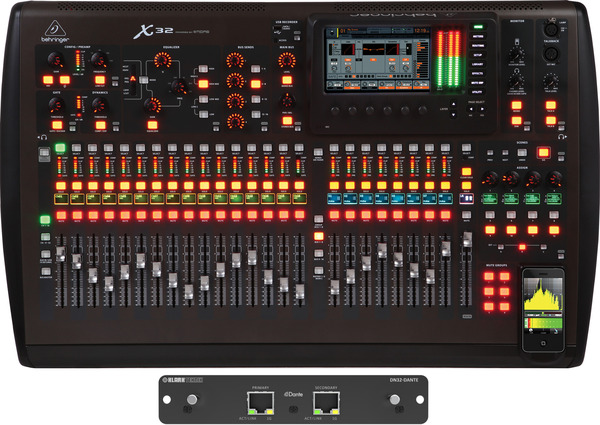Image resolution: width=600 pixels, height=425 pixels.
Task: Open the ROUTING view button
Action: (x=478, y=46)
